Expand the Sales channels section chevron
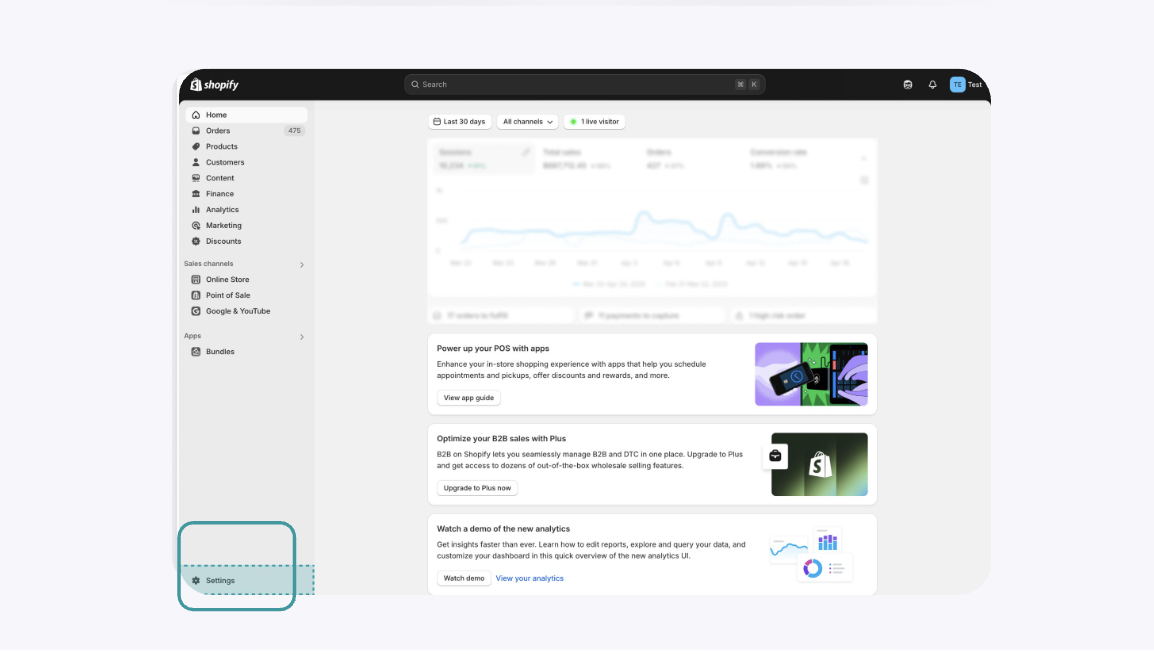 [302, 265]
